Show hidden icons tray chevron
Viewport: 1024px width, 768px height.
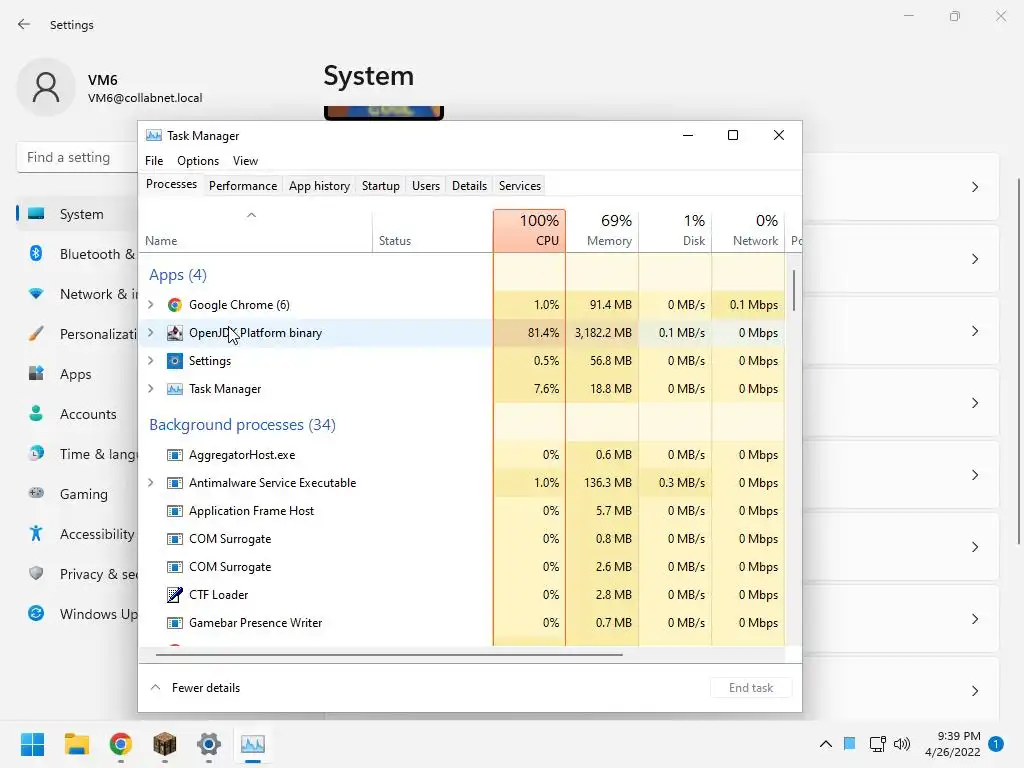pyautogui.click(x=825, y=744)
